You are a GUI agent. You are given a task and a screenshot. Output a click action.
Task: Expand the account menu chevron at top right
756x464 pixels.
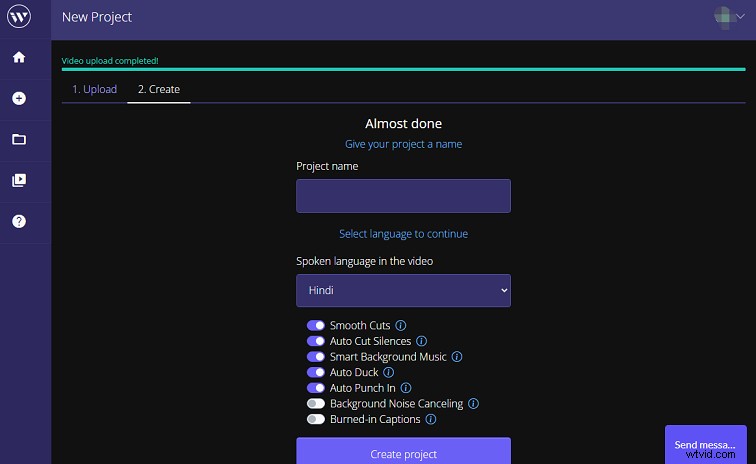tap(741, 17)
